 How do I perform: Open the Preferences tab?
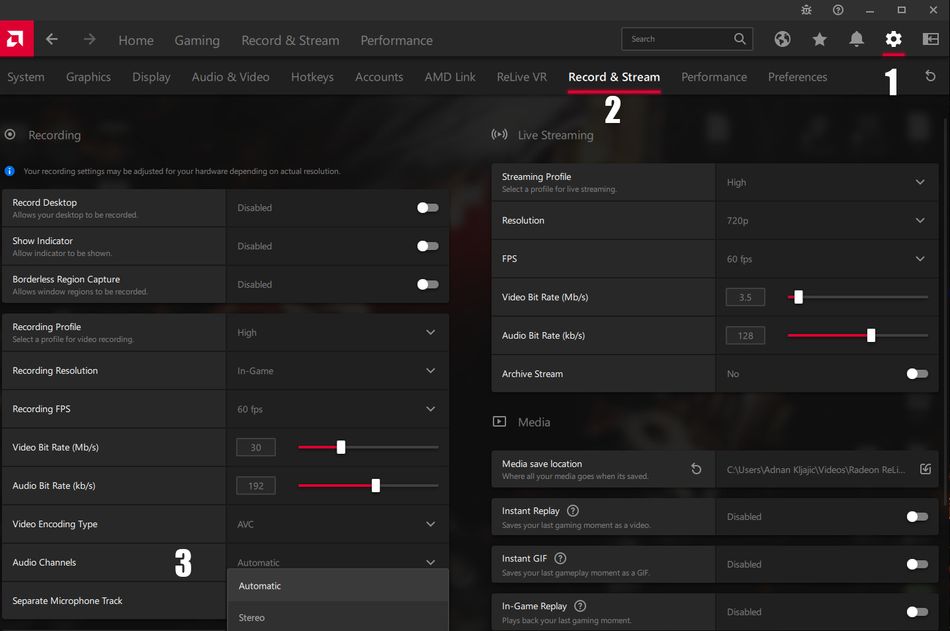tap(797, 77)
